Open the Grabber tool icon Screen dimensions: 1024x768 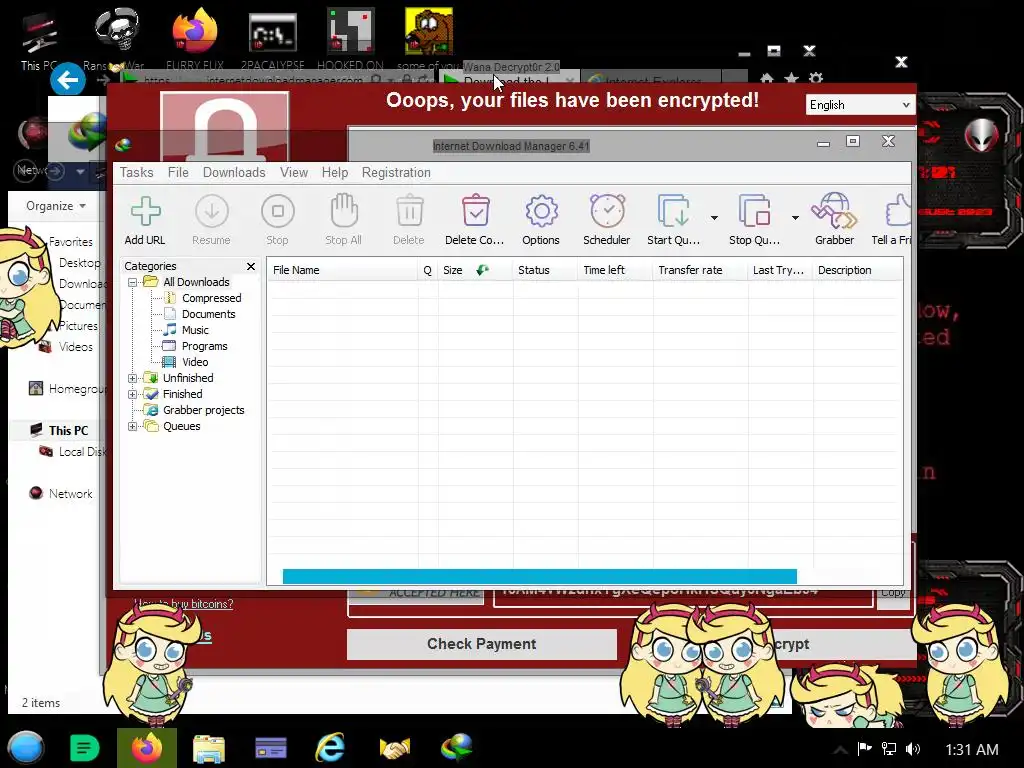point(834,211)
